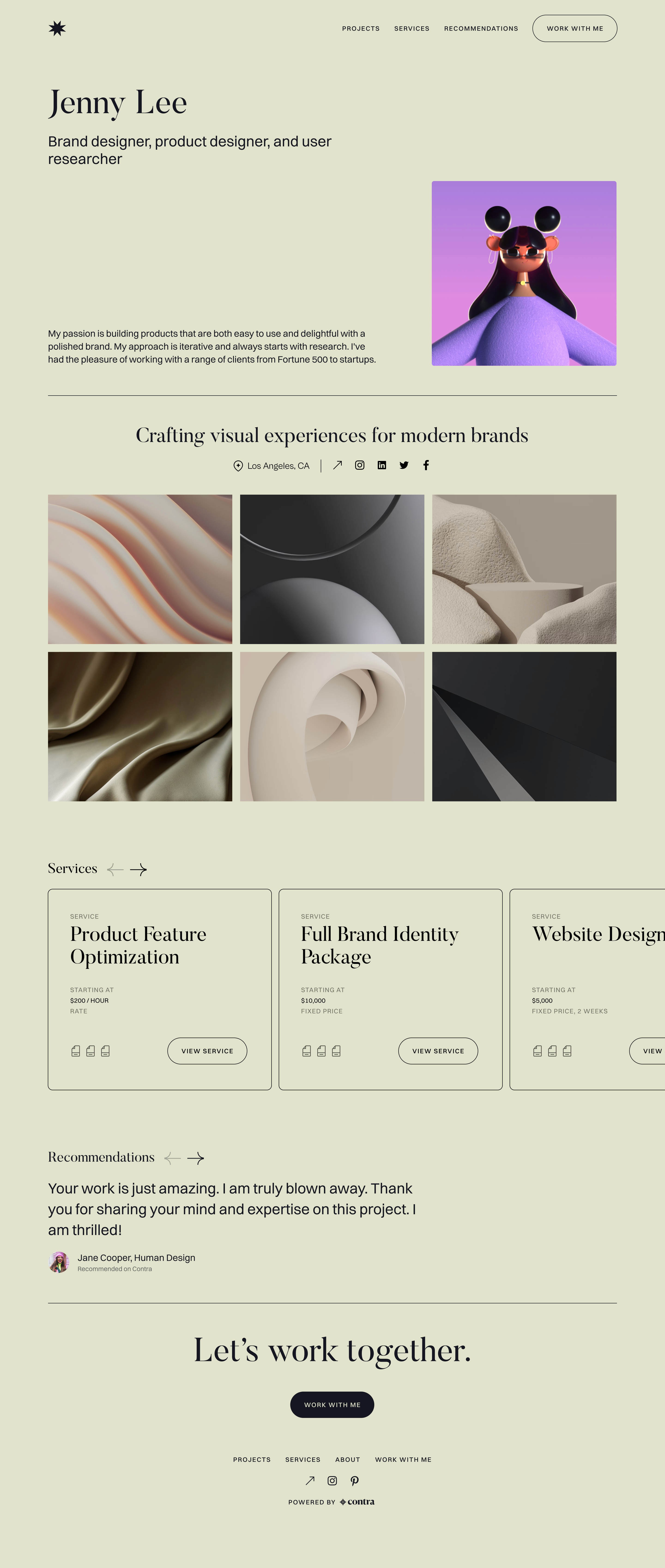Open the Instagram icon beside Los Angeles
Image resolution: width=665 pixels, height=1568 pixels.
pos(360,465)
